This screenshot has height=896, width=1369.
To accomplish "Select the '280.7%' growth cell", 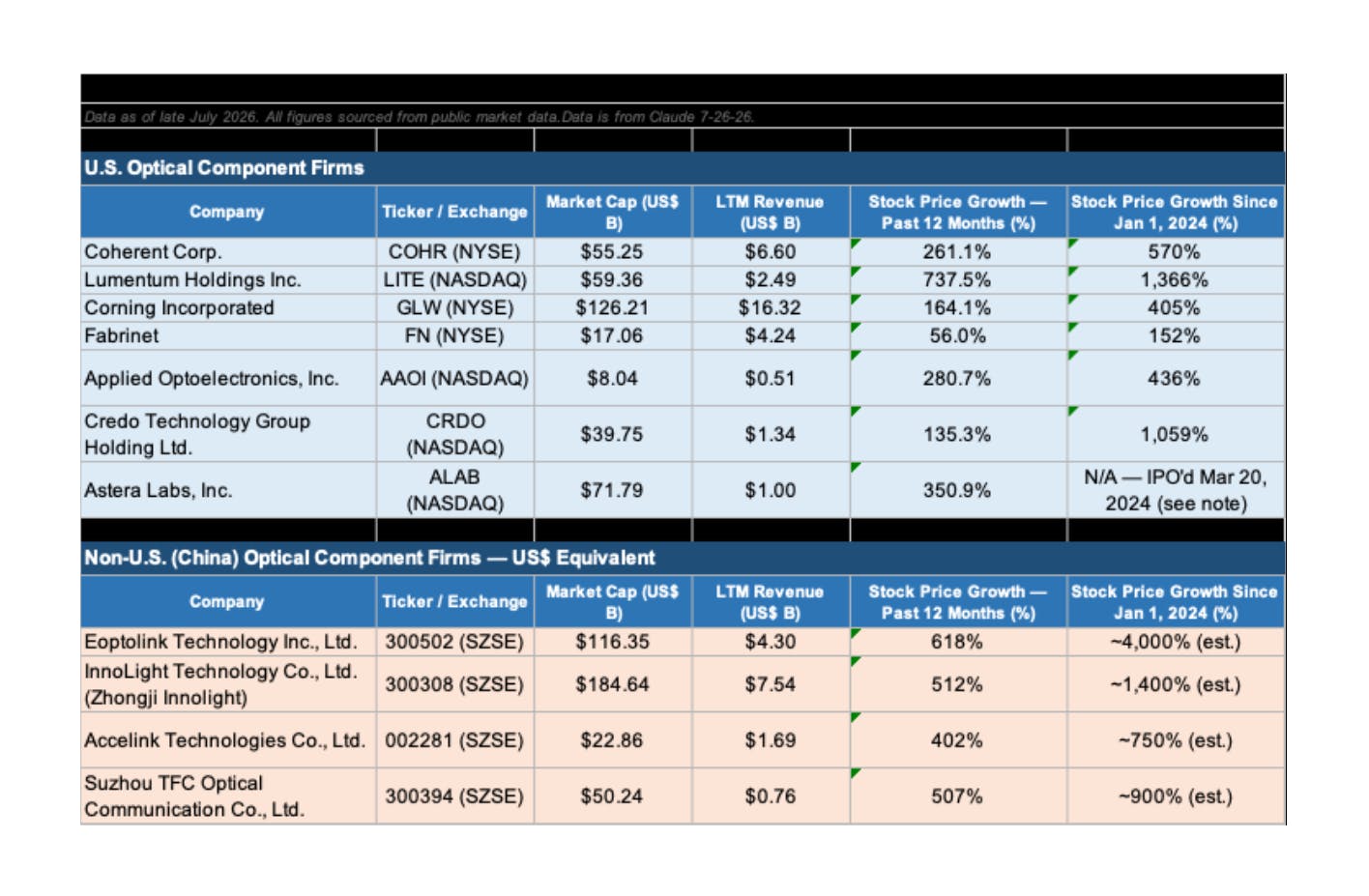I will point(958,379).
